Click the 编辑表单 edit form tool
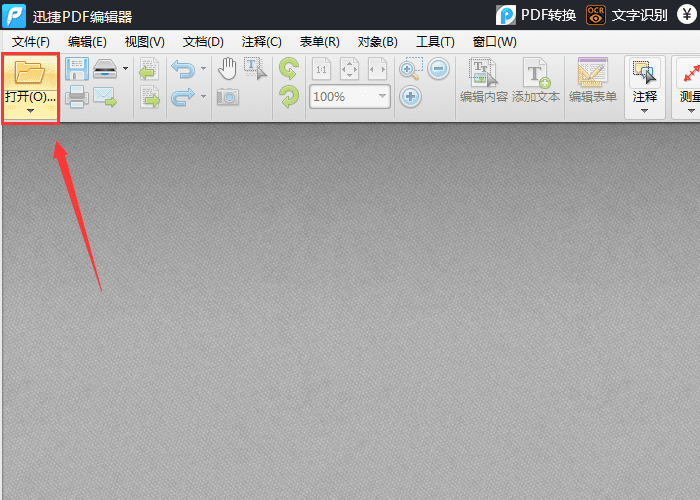 [593, 80]
